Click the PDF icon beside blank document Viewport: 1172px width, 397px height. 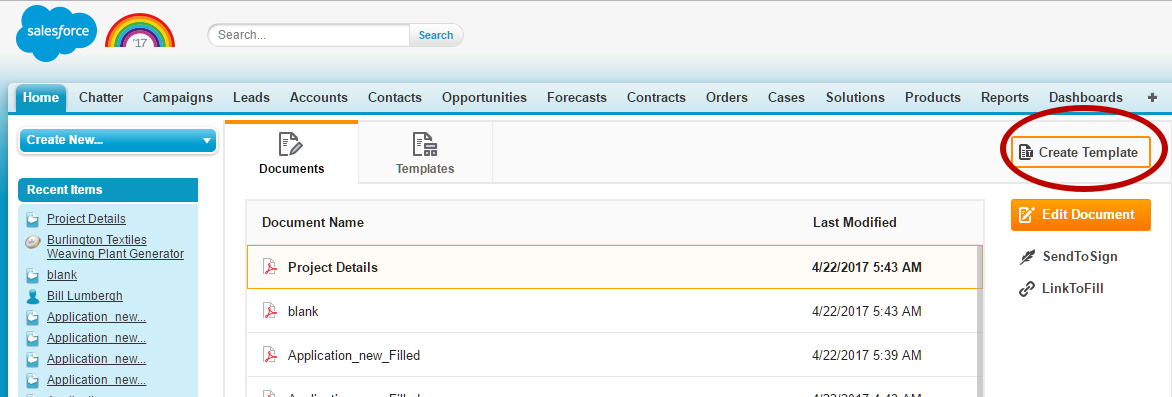(270, 311)
